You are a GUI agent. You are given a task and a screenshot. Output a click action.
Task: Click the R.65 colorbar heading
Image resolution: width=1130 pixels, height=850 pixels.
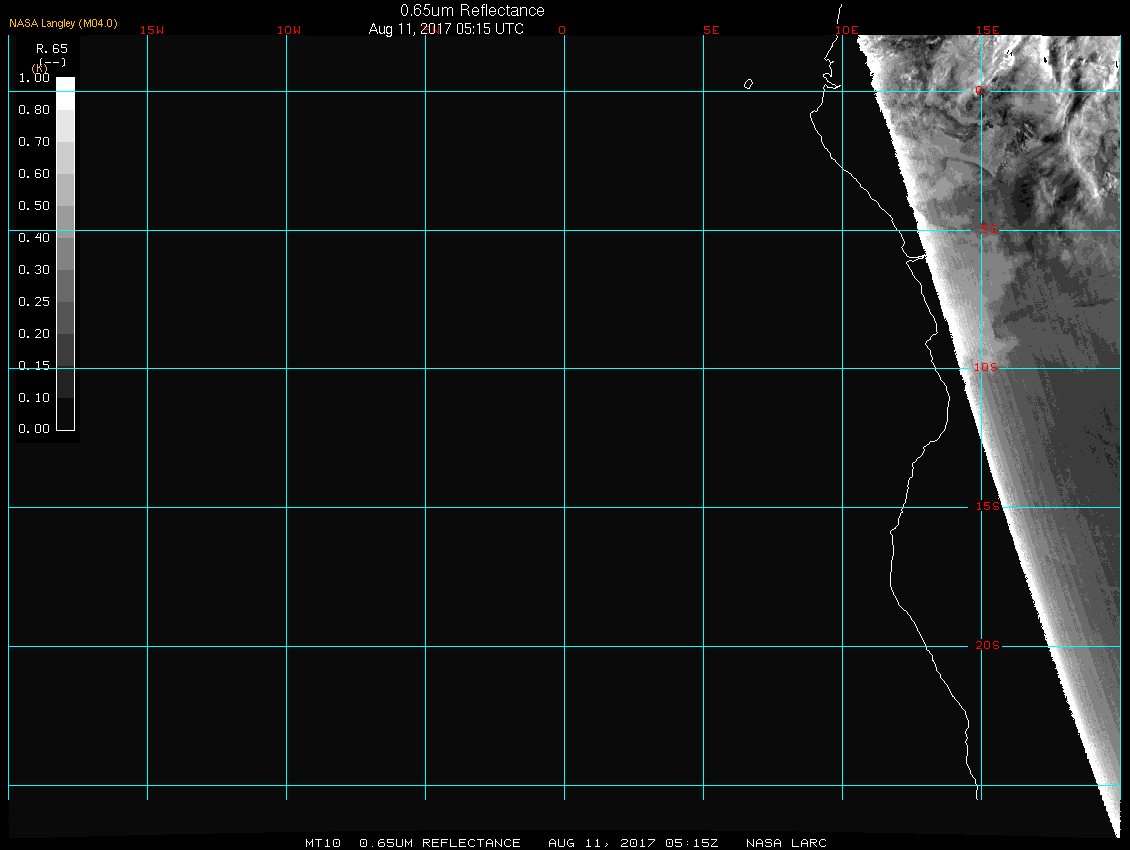50,48
